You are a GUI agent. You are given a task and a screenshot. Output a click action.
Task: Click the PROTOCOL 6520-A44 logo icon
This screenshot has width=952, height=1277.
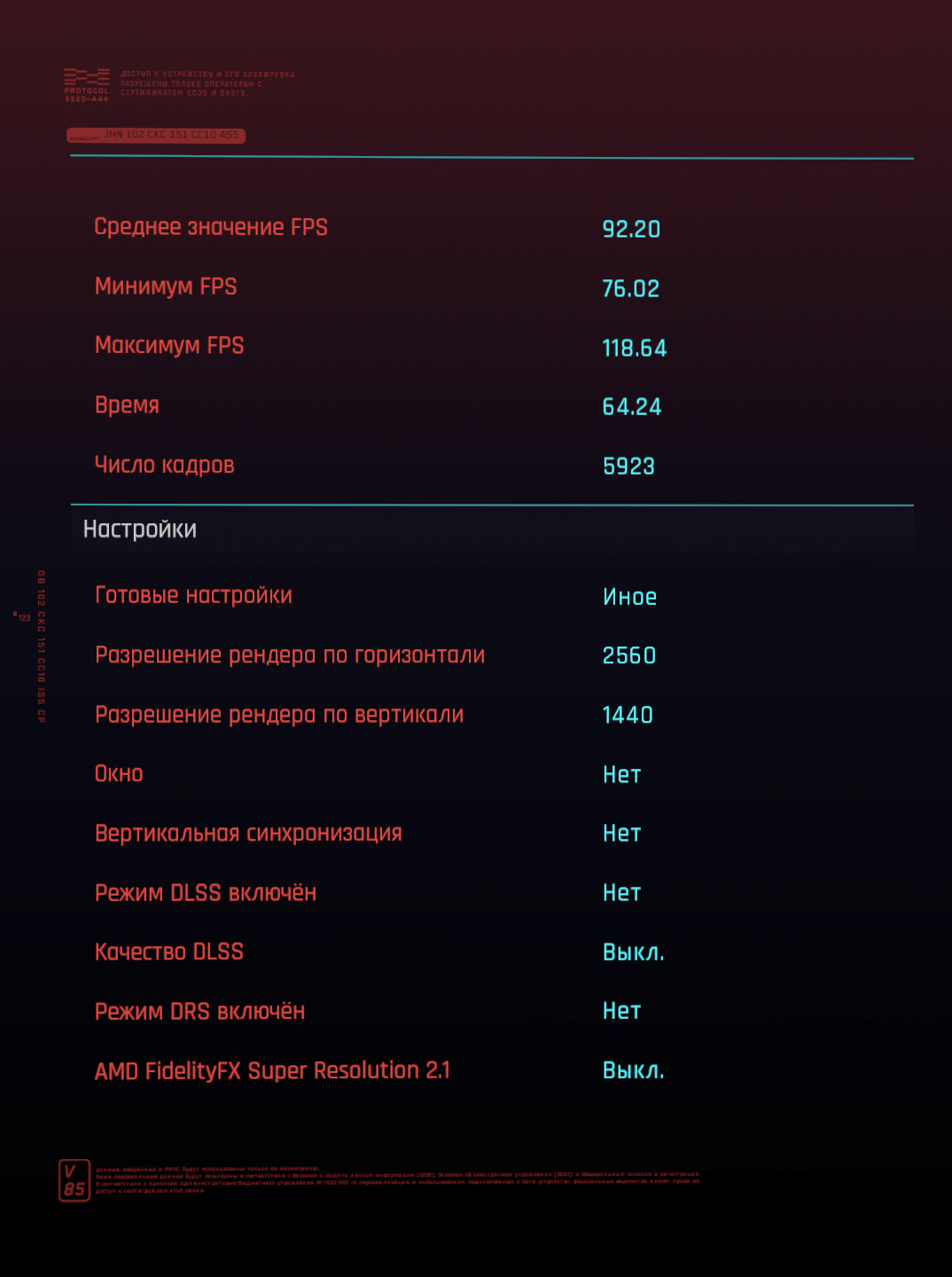point(86,85)
